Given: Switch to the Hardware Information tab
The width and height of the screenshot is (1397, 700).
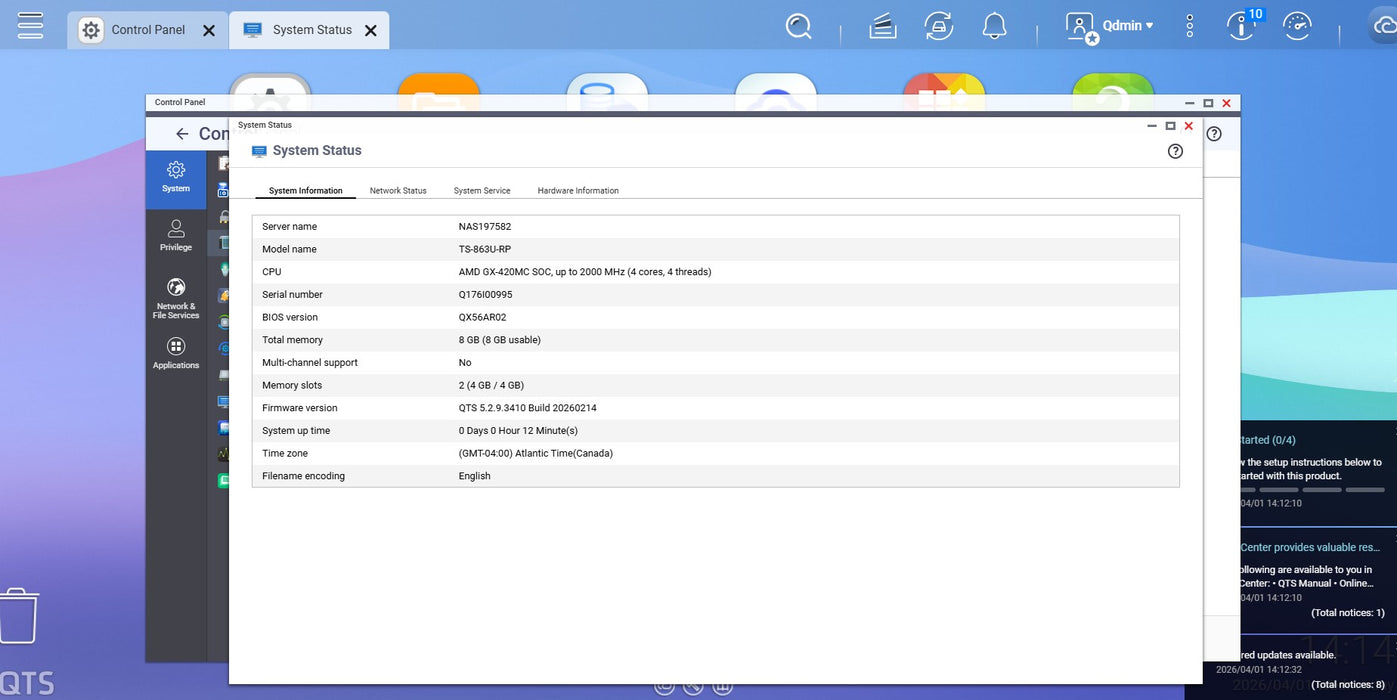Looking at the screenshot, I should tap(578, 190).
